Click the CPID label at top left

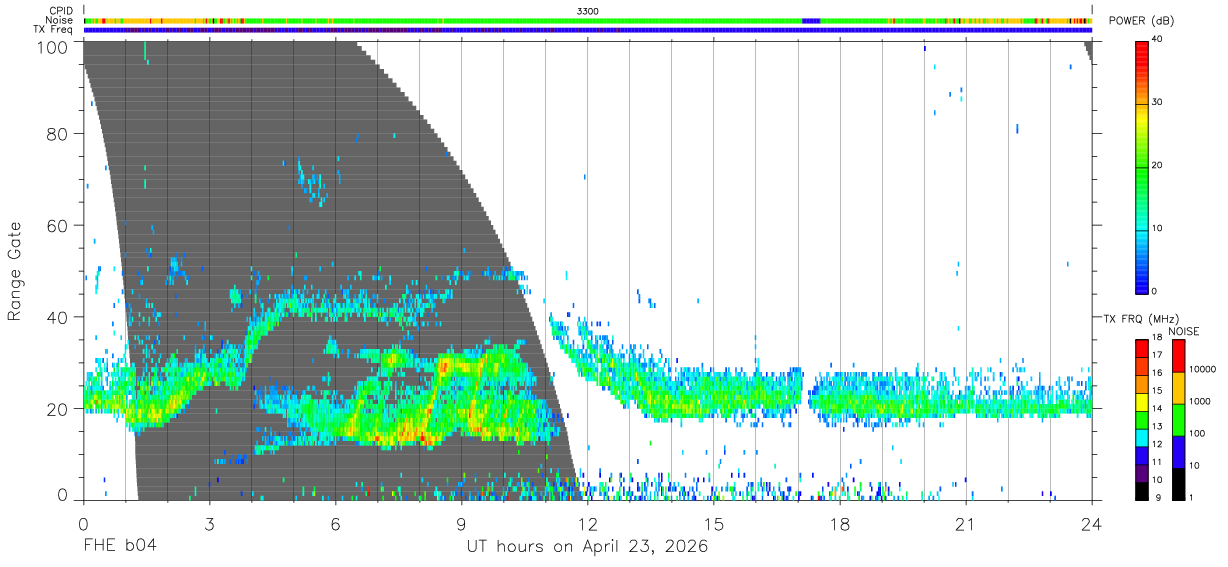(x=61, y=11)
